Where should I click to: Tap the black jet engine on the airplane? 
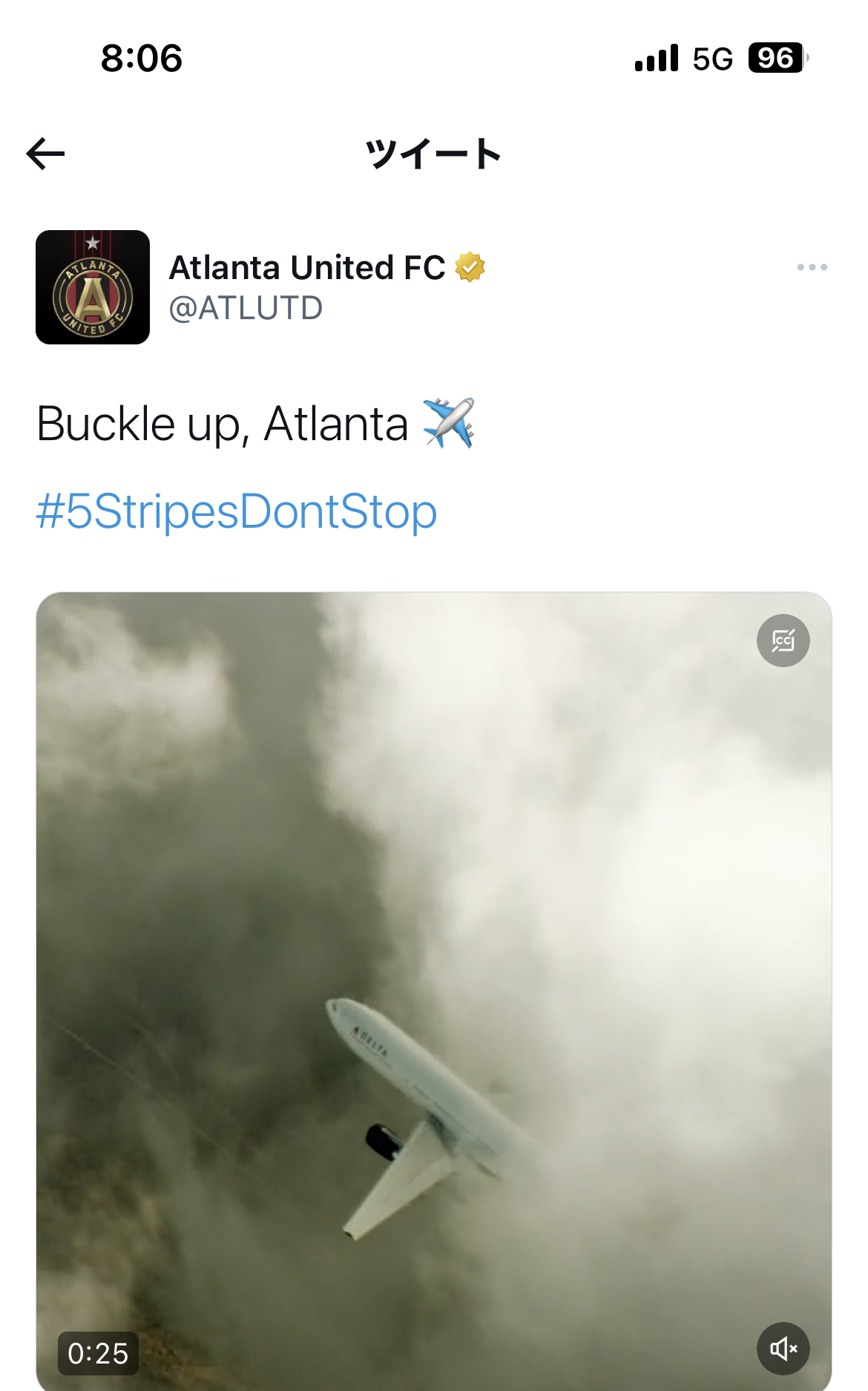pyautogui.click(x=384, y=1142)
